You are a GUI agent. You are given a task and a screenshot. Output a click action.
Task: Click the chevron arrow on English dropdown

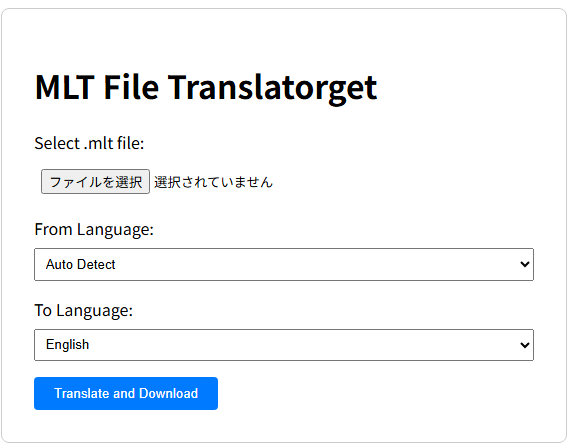click(x=525, y=345)
